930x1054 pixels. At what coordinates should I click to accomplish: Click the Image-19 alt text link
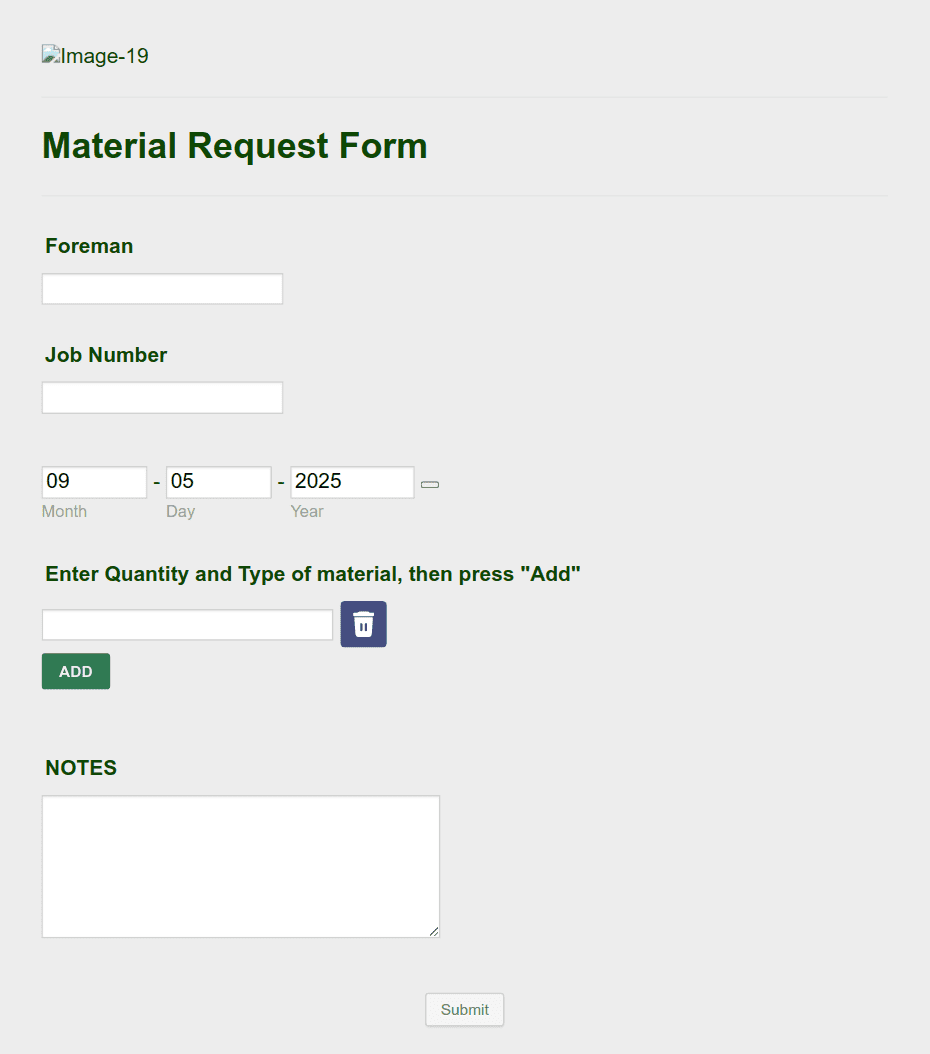point(102,56)
